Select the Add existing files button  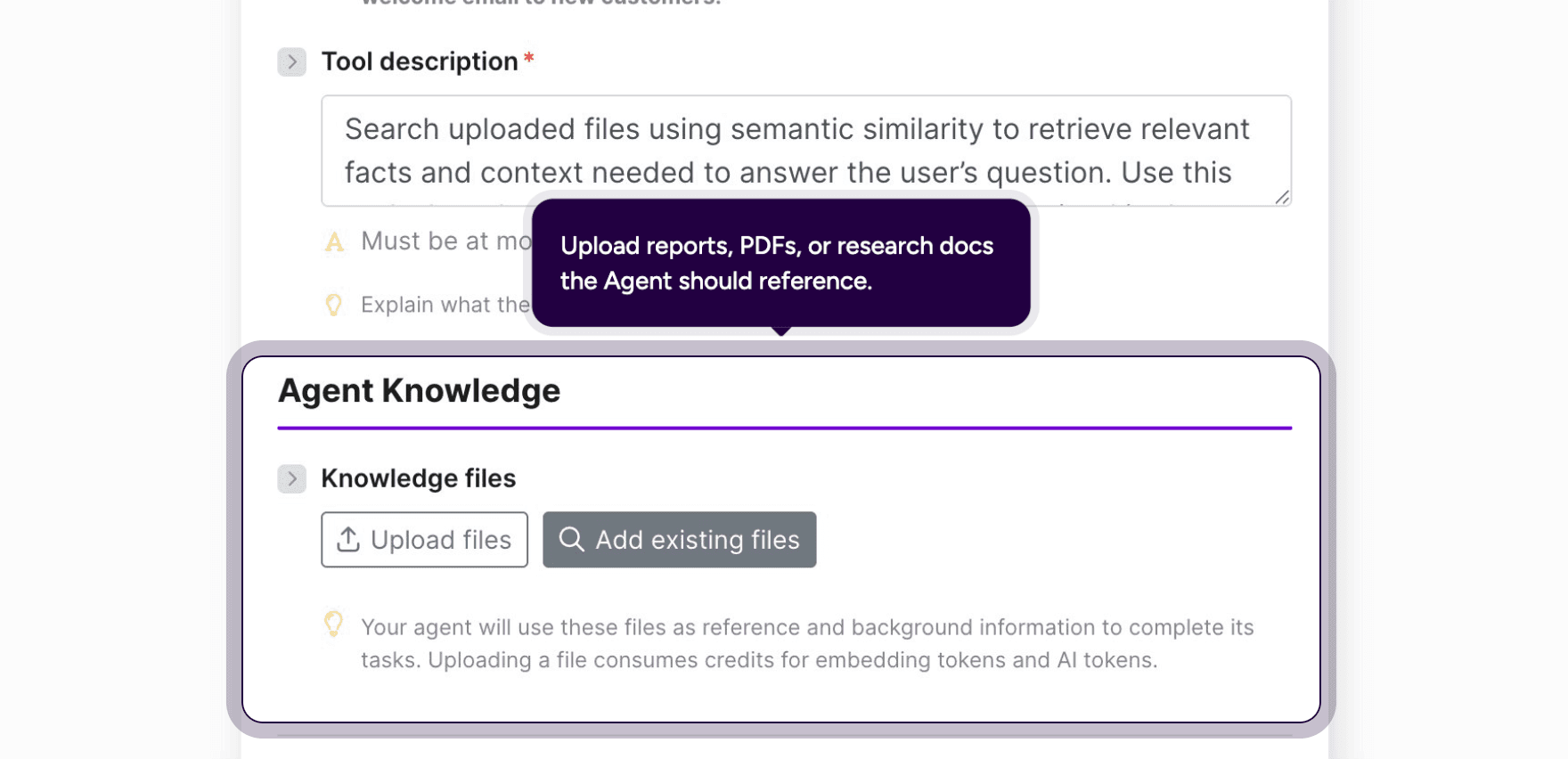(x=679, y=539)
